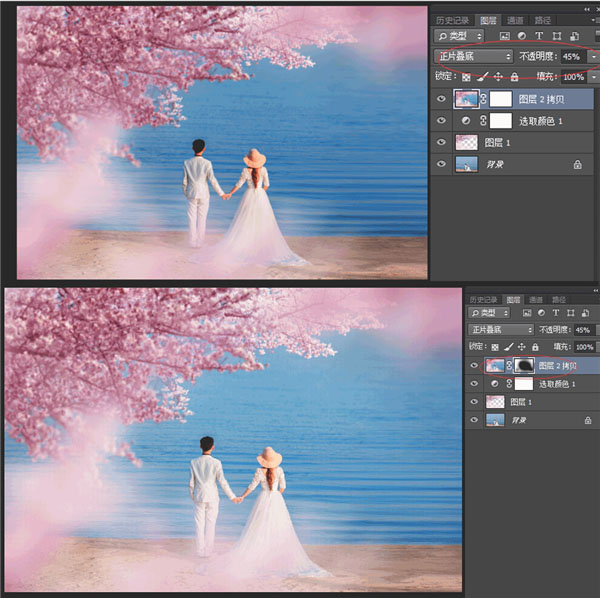Hide 图层 1 layer in upper panel
Image resolution: width=600 pixels, height=598 pixels.
point(441,142)
